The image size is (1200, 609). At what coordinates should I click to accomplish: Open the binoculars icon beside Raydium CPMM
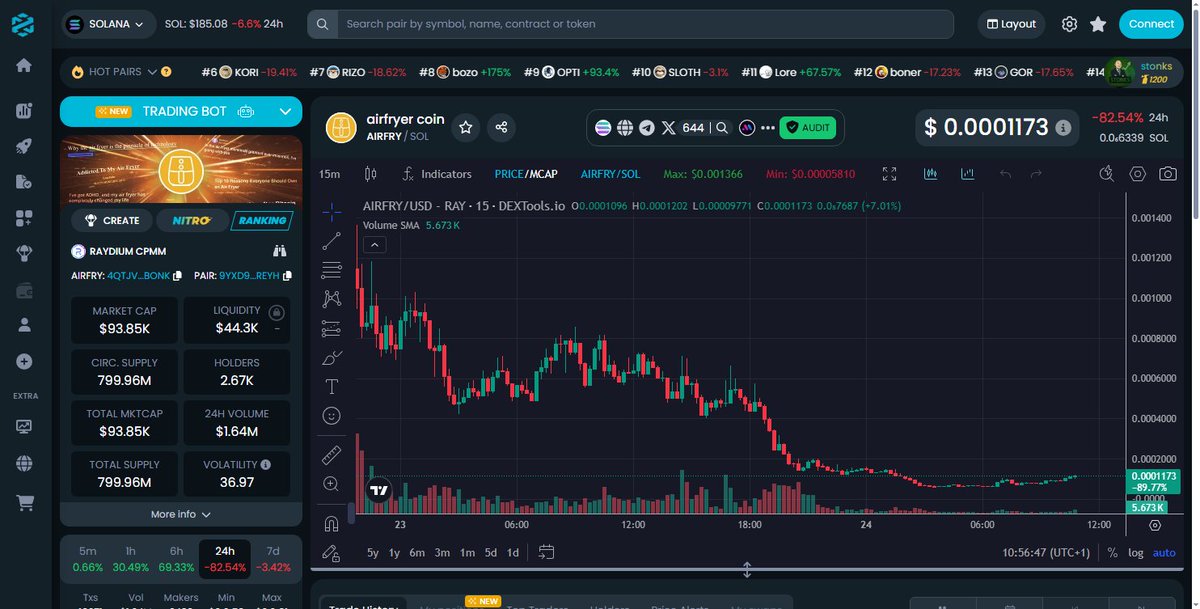click(x=280, y=251)
